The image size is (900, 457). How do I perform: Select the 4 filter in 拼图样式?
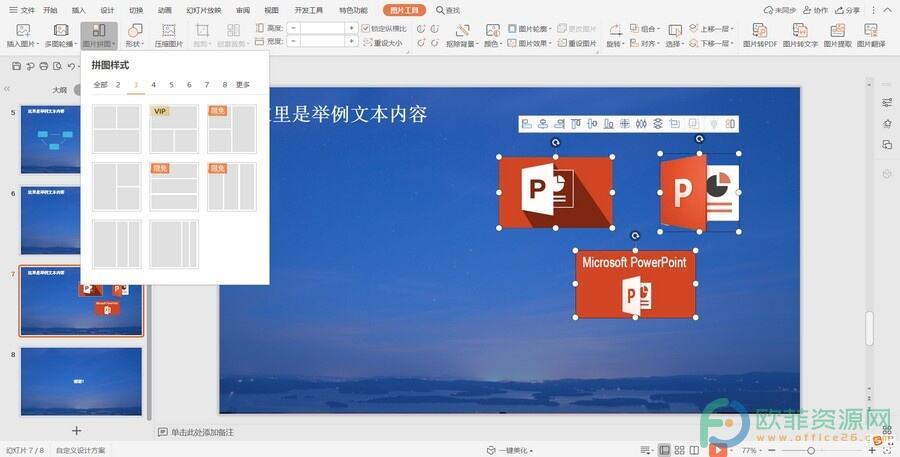[x=153, y=85]
